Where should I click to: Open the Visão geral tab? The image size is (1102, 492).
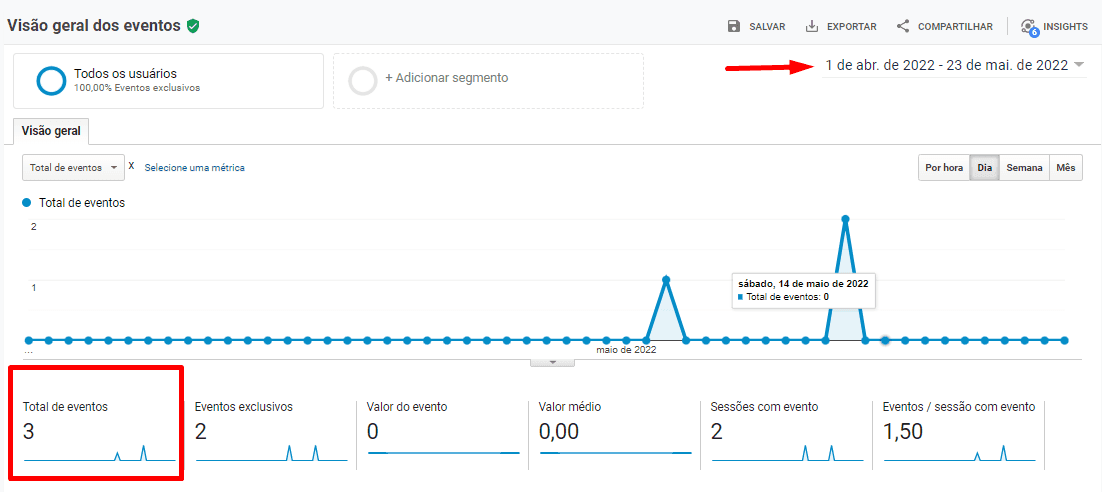[51, 131]
